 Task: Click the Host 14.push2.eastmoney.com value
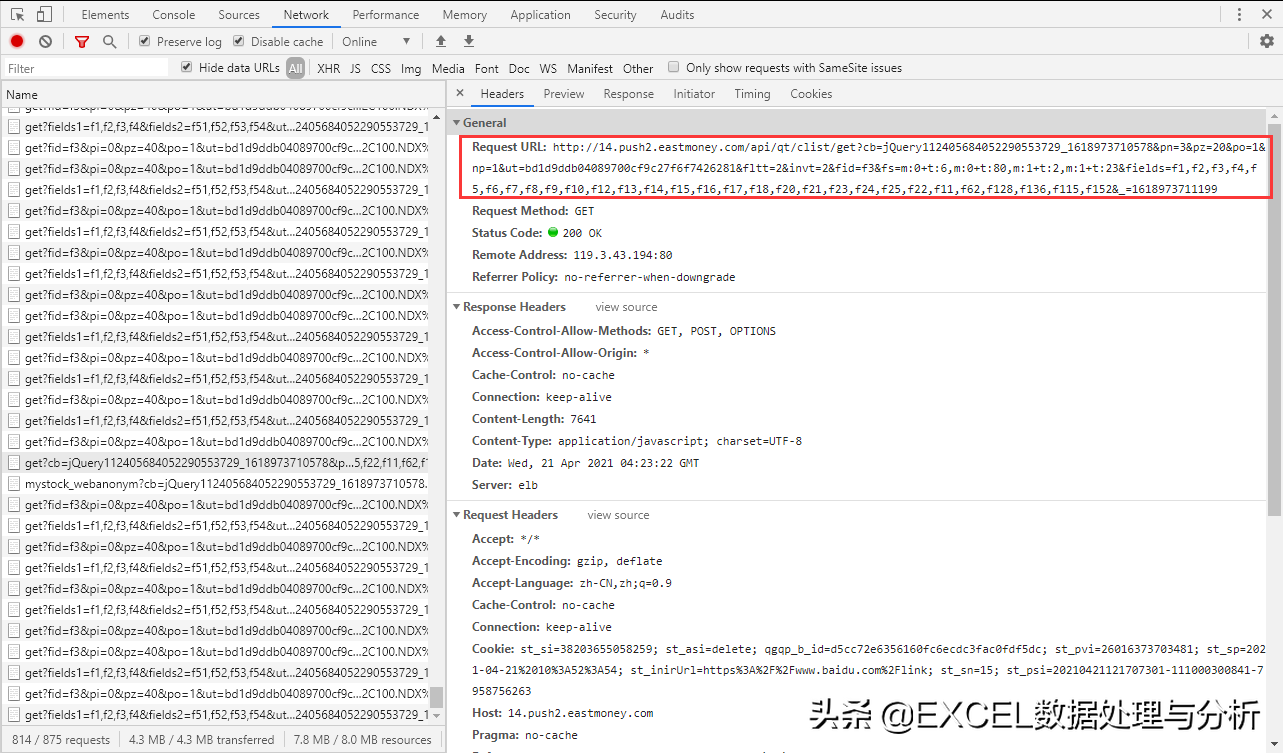pos(580,713)
